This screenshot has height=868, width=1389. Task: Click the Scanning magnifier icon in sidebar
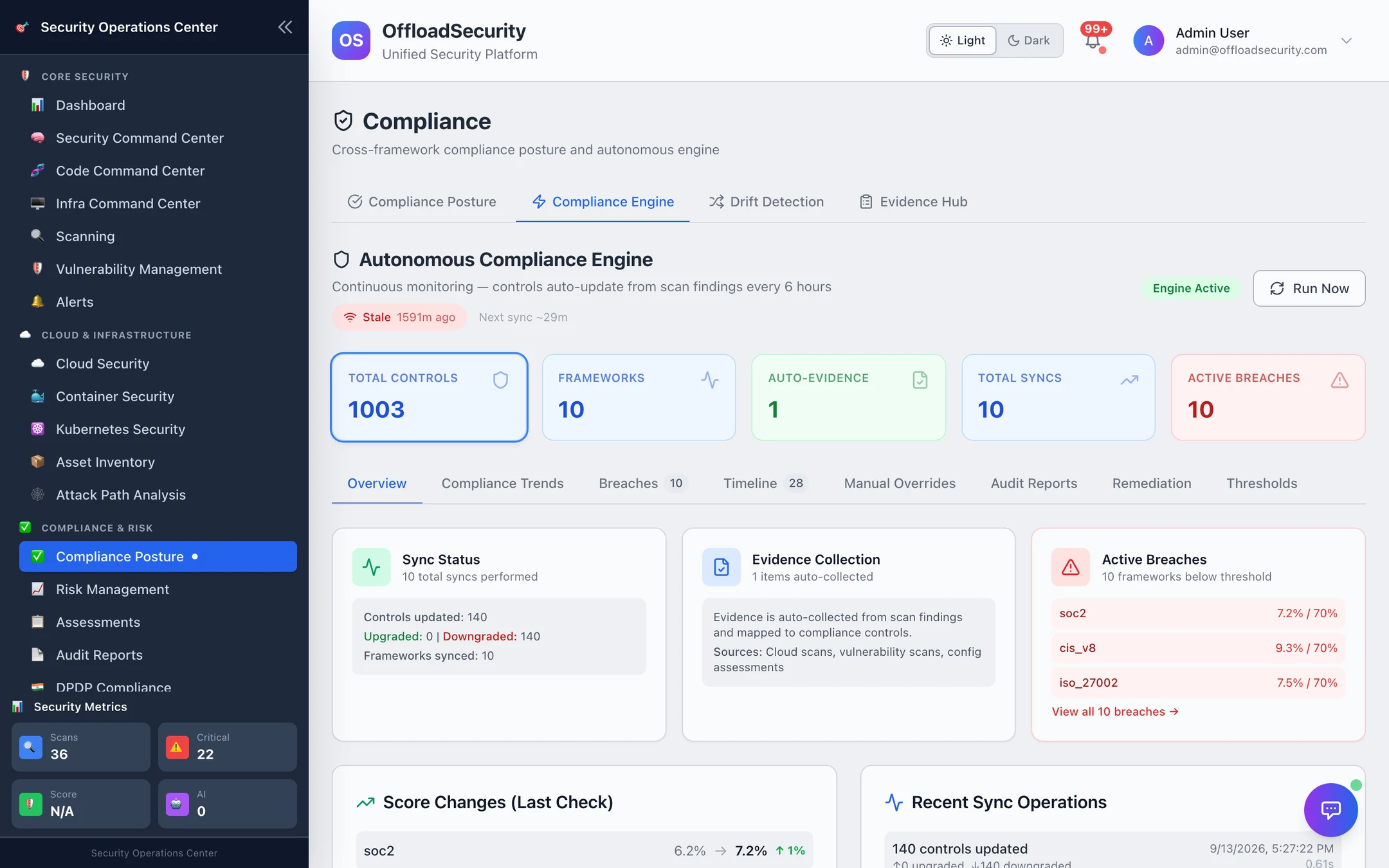click(38, 236)
